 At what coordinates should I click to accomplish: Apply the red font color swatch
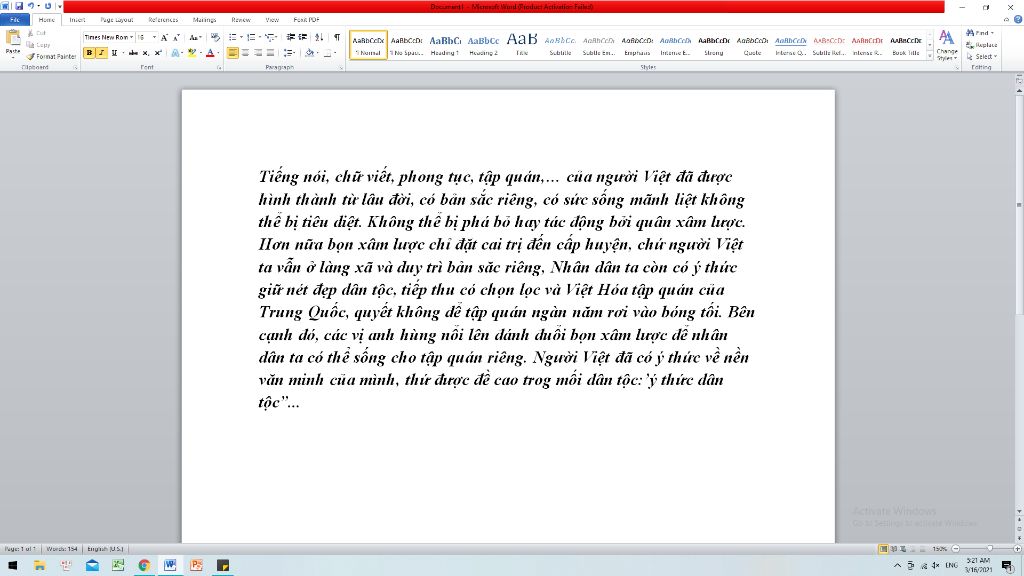[x=210, y=53]
